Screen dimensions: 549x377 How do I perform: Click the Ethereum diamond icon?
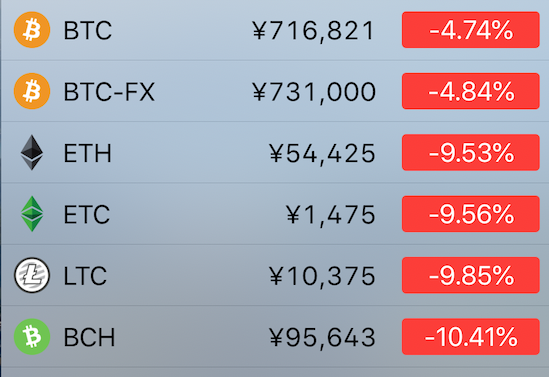pos(32,153)
